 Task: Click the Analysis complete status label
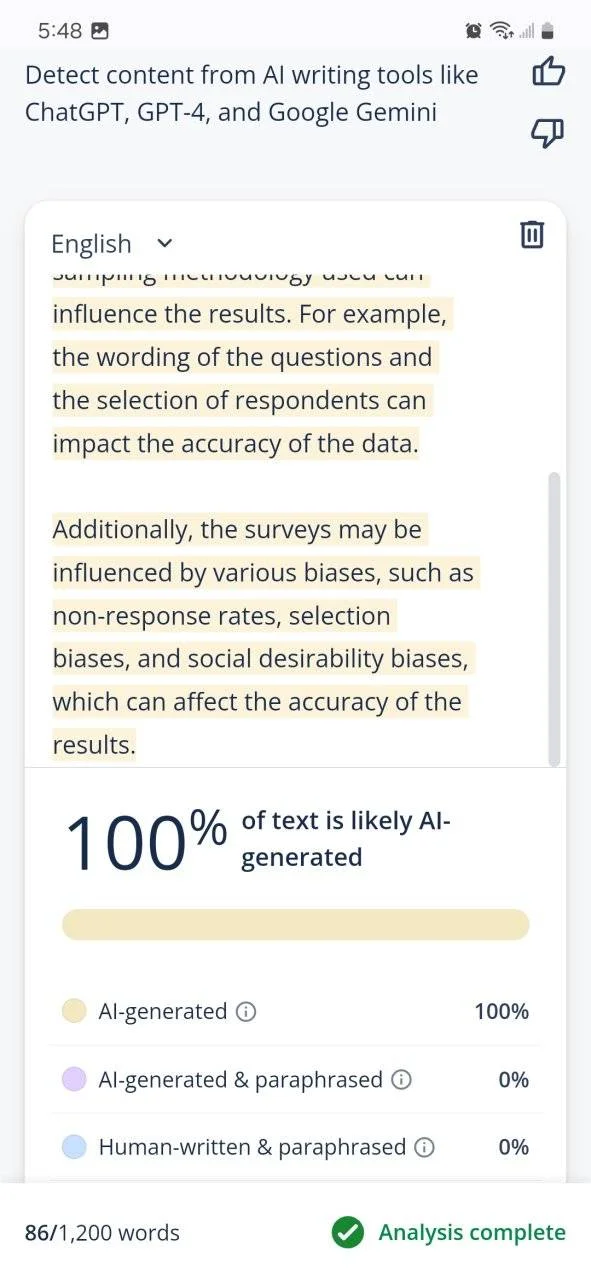click(x=472, y=1232)
